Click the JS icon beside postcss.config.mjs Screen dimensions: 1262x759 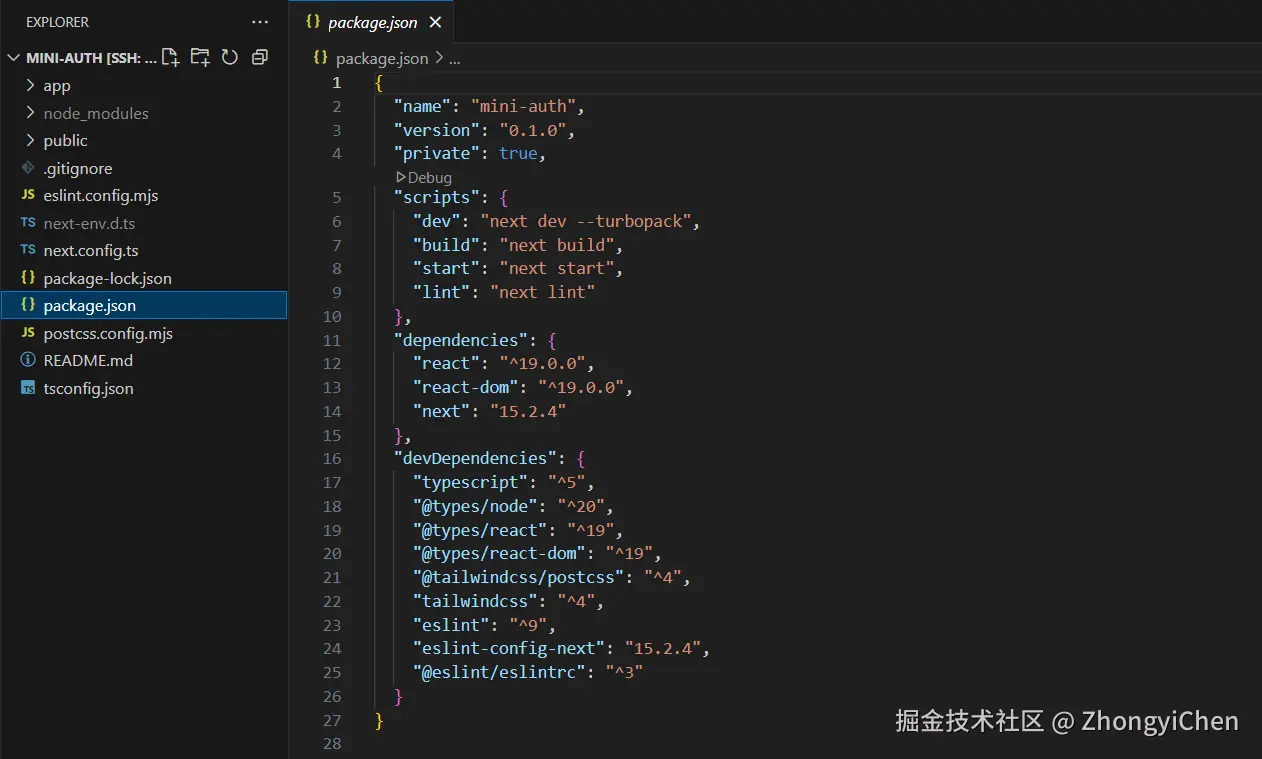coord(28,333)
